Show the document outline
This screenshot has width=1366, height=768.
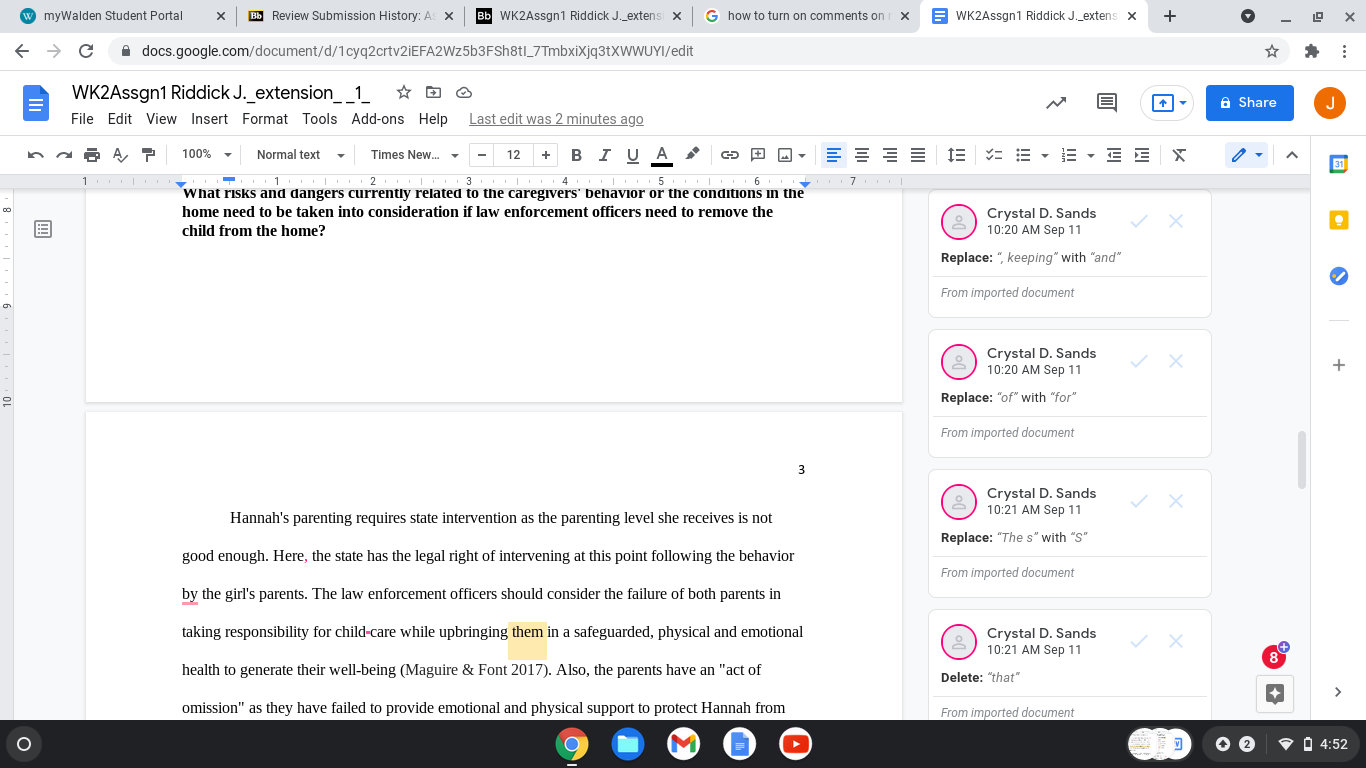click(x=43, y=229)
